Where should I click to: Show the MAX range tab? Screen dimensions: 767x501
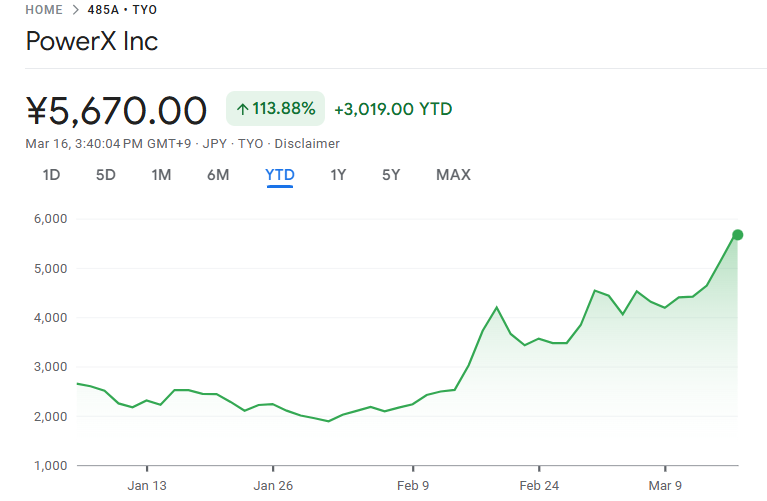tap(453, 175)
